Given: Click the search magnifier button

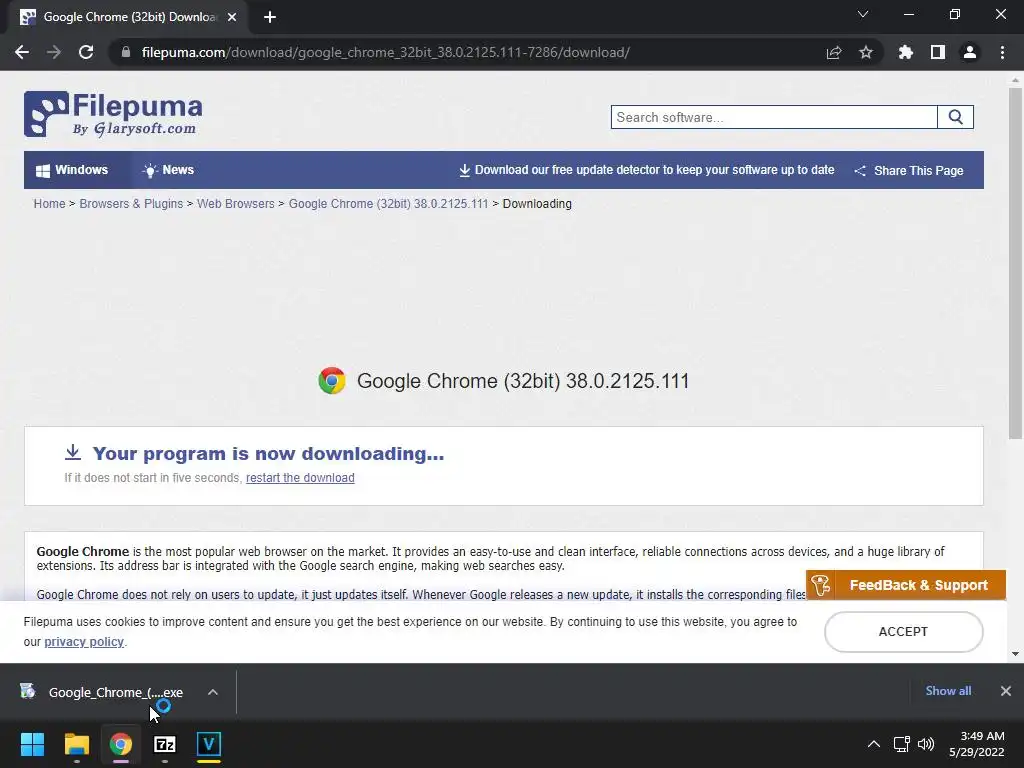Looking at the screenshot, I should point(955,117).
